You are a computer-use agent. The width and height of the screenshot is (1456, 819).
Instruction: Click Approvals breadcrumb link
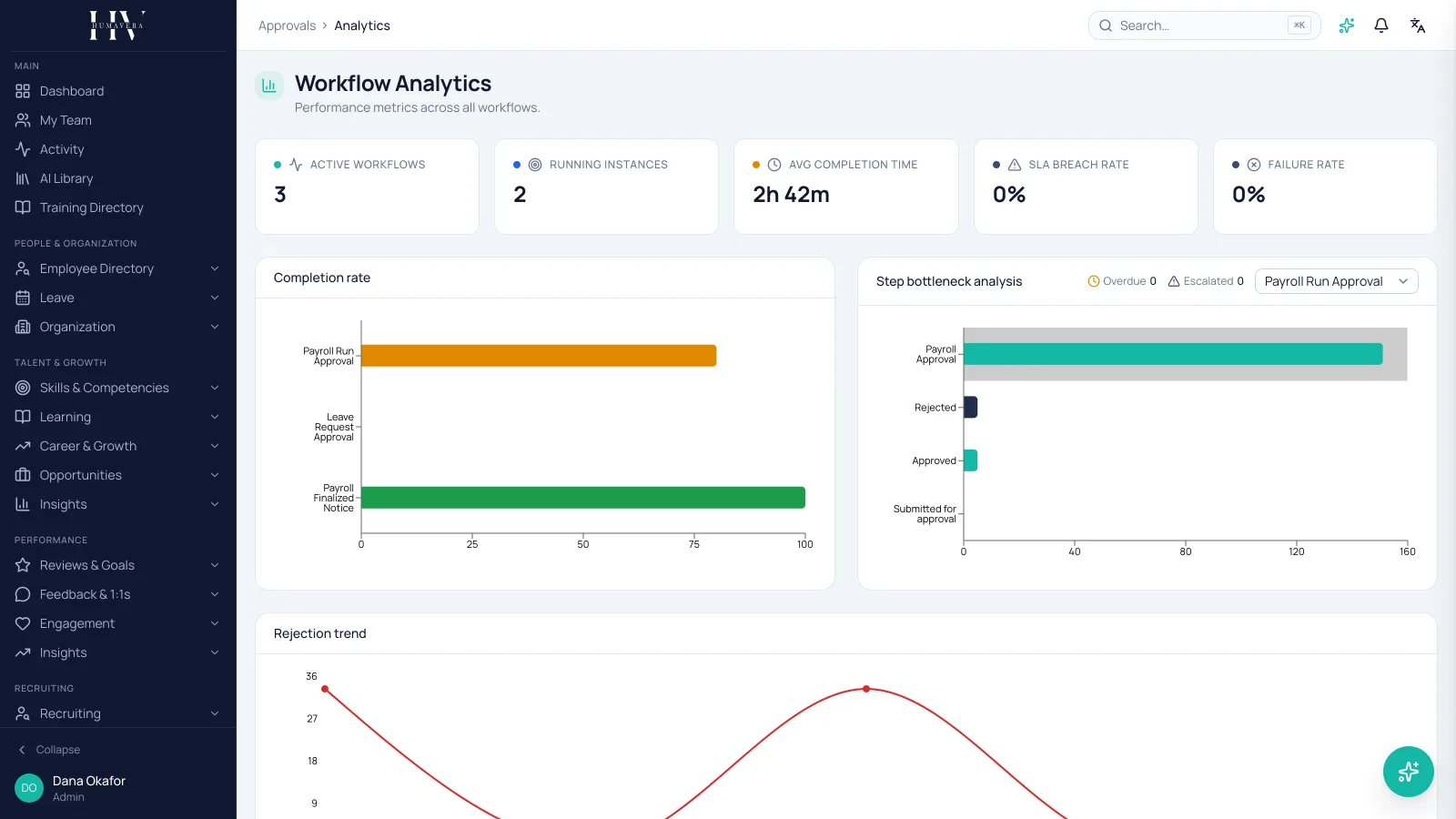click(287, 25)
